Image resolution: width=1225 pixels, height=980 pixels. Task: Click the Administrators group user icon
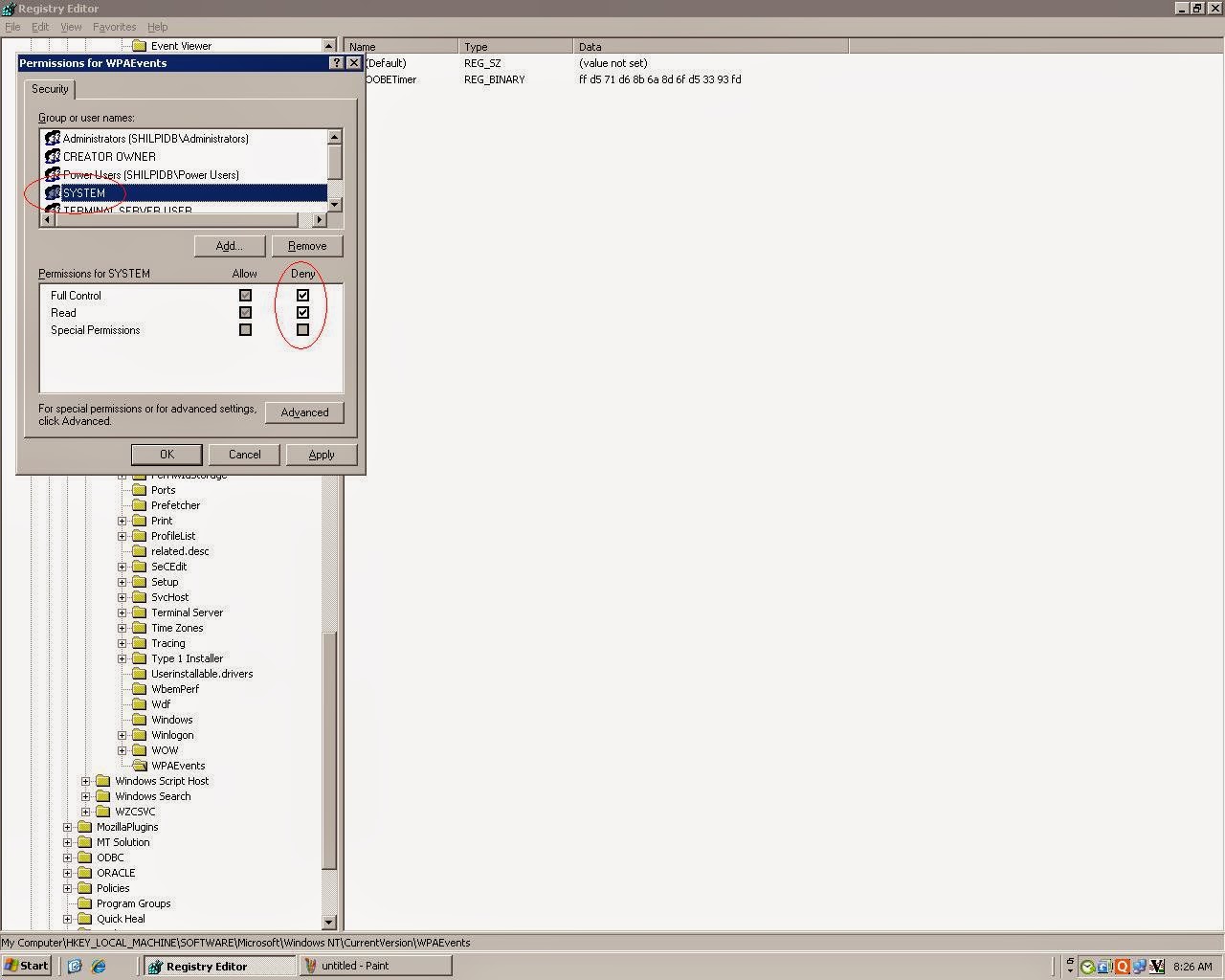tap(53, 139)
